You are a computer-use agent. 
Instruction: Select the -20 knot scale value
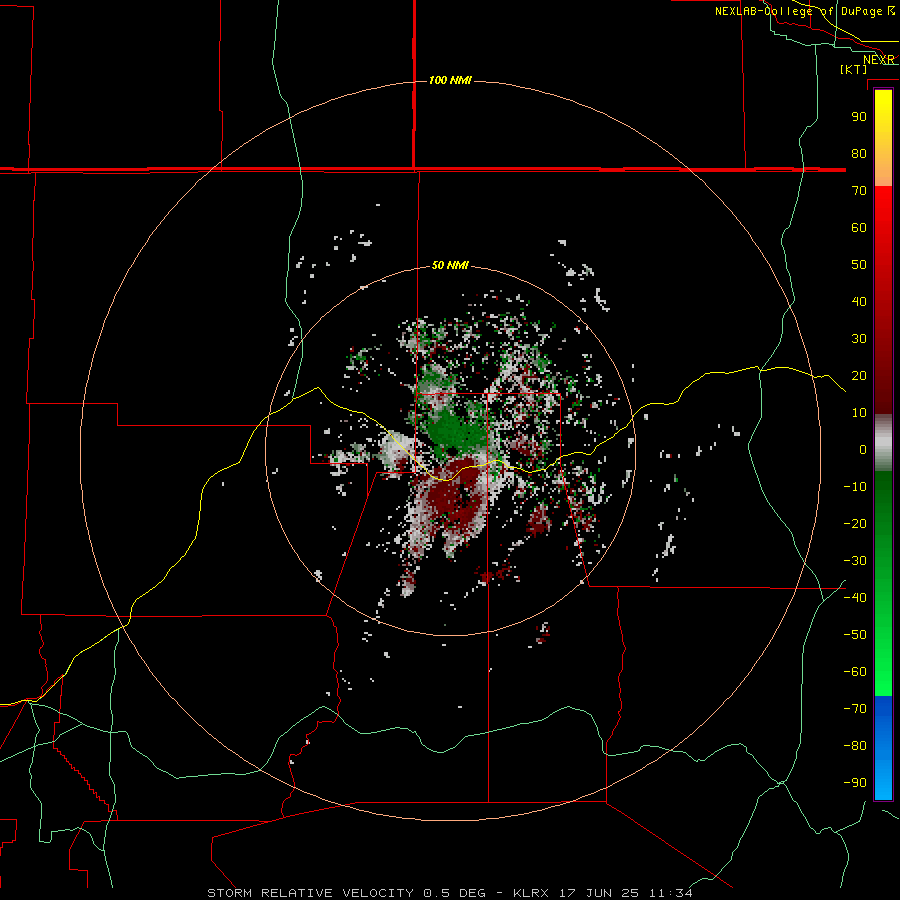click(x=855, y=523)
